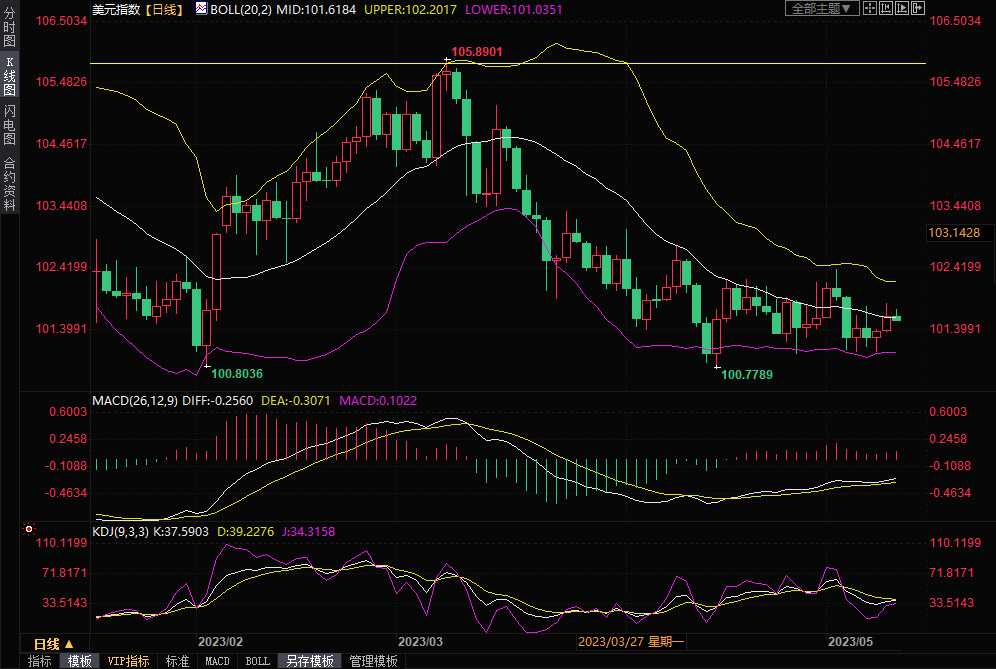
Task: Click the VIP指标 tab
Action: [128, 661]
